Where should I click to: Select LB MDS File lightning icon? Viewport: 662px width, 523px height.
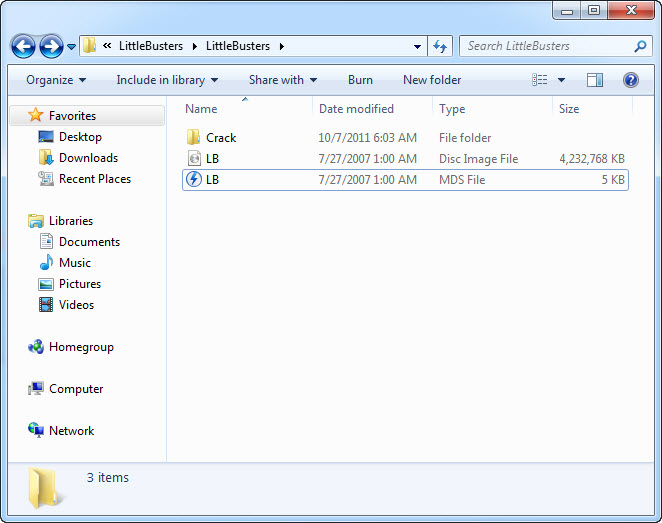tap(194, 179)
